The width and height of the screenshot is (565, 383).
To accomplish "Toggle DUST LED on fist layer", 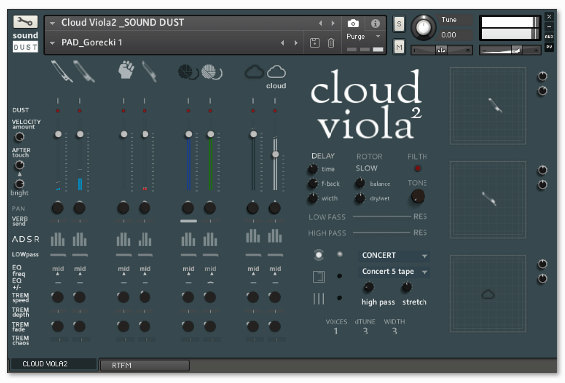I will click(x=123, y=111).
